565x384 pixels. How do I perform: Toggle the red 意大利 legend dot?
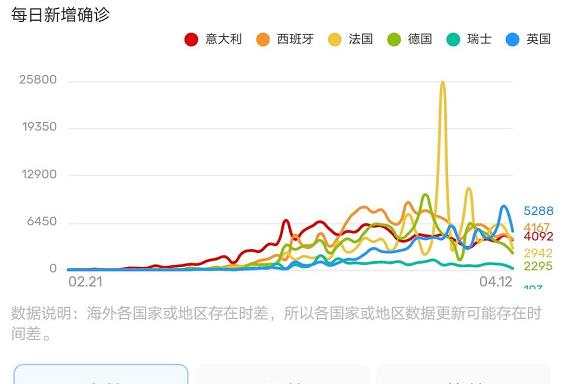point(191,39)
